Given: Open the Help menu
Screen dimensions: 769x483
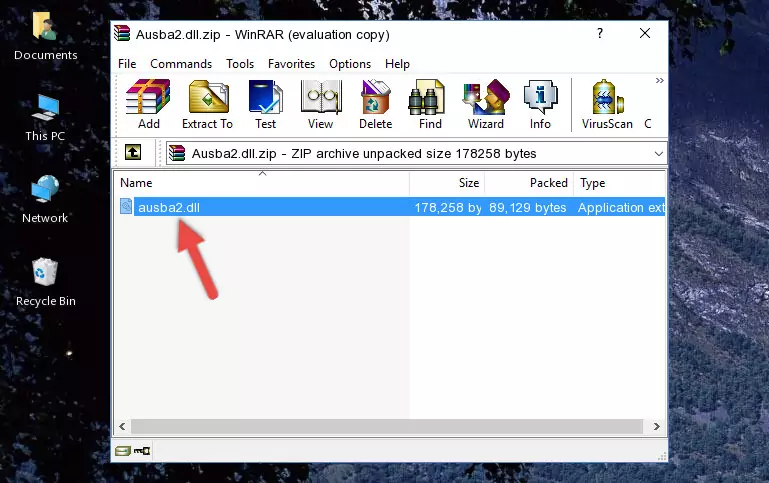Looking at the screenshot, I should pyautogui.click(x=397, y=64).
